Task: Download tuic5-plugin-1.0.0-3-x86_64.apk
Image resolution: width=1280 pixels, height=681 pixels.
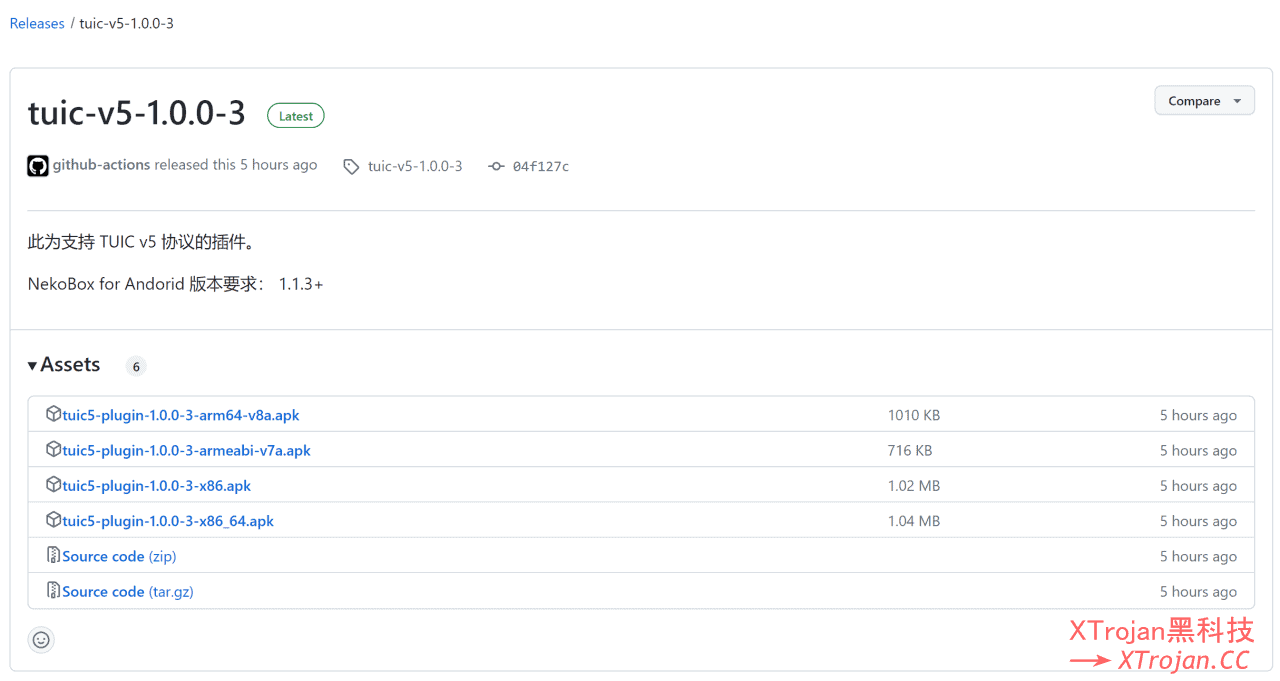Action: point(168,521)
